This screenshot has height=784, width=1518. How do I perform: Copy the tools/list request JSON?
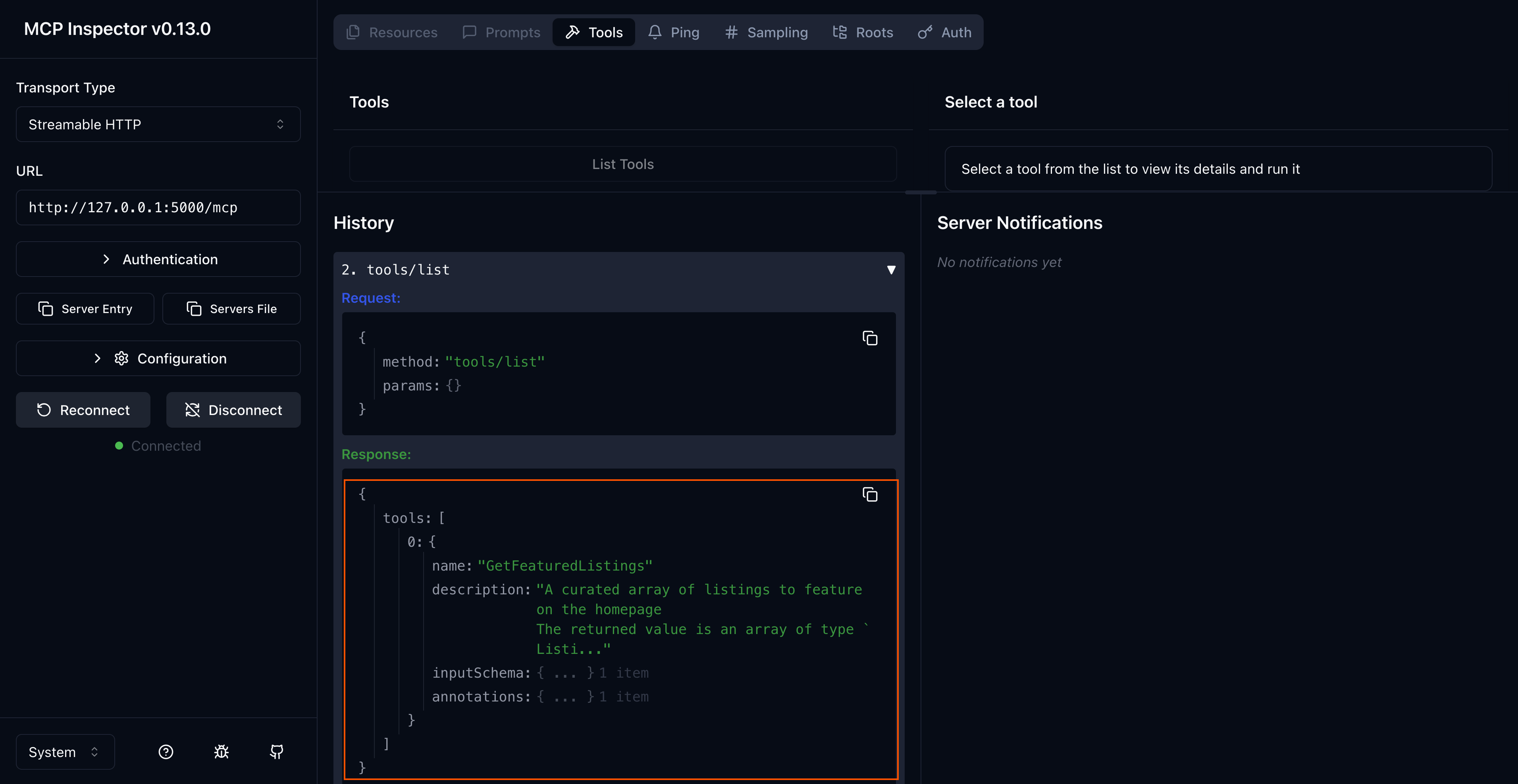871,338
